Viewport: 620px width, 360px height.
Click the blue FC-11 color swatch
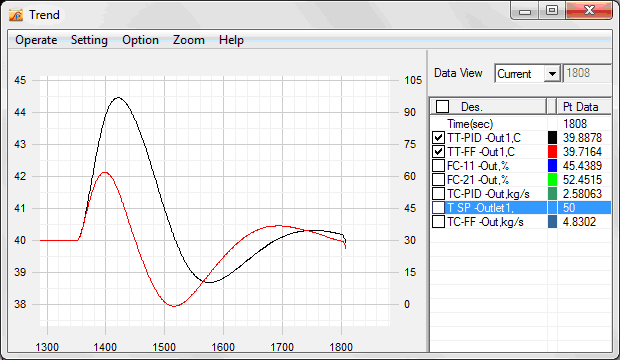click(x=552, y=166)
